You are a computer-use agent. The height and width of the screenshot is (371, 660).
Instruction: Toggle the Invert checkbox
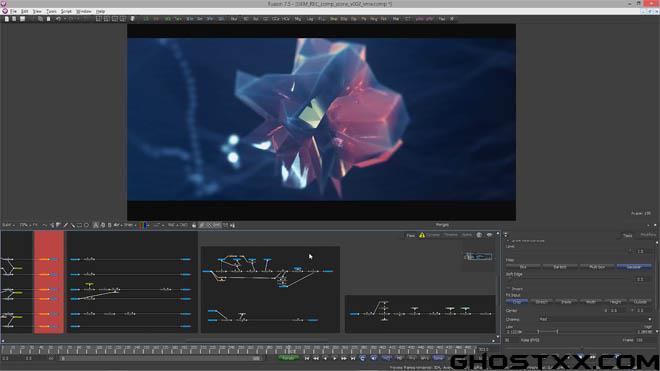508,288
